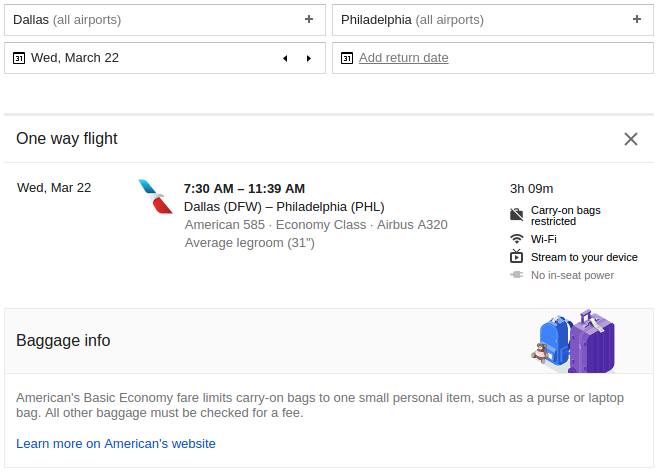This screenshot has width=660, height=474.
Task: Close the One way flight panel
Action: pyautogui.click(x=631, y=139)
